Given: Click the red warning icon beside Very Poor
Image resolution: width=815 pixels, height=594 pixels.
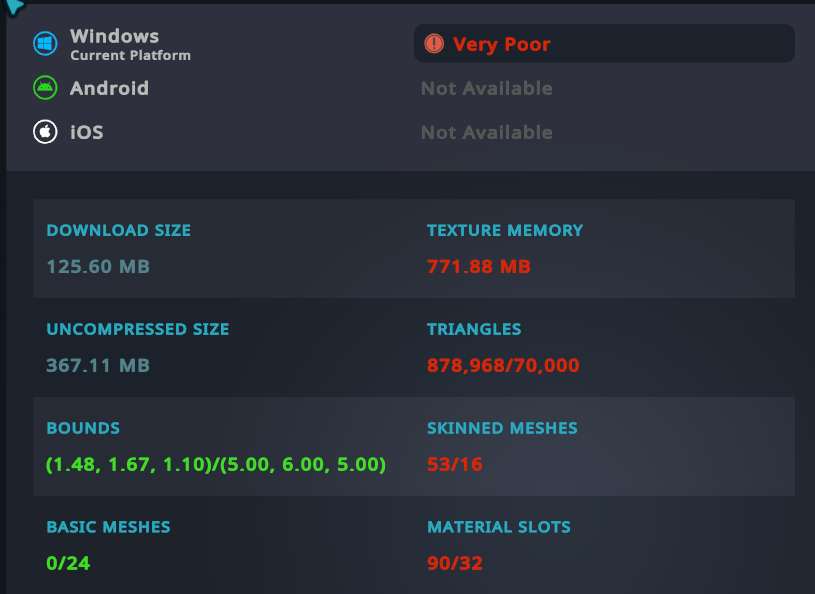Looking at the screenshot, I should 434,44.
